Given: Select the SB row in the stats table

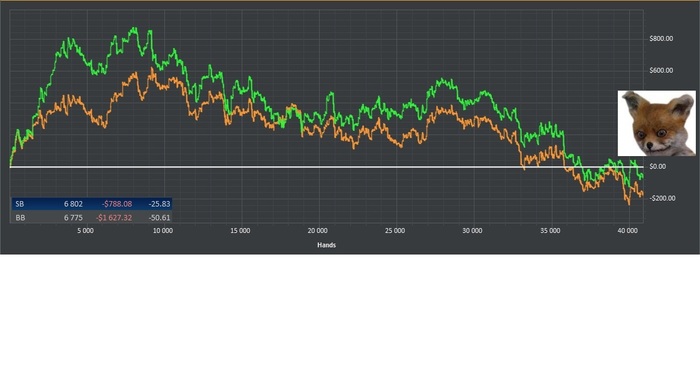Looking at the screenshot, I should (x=92, y=204).
